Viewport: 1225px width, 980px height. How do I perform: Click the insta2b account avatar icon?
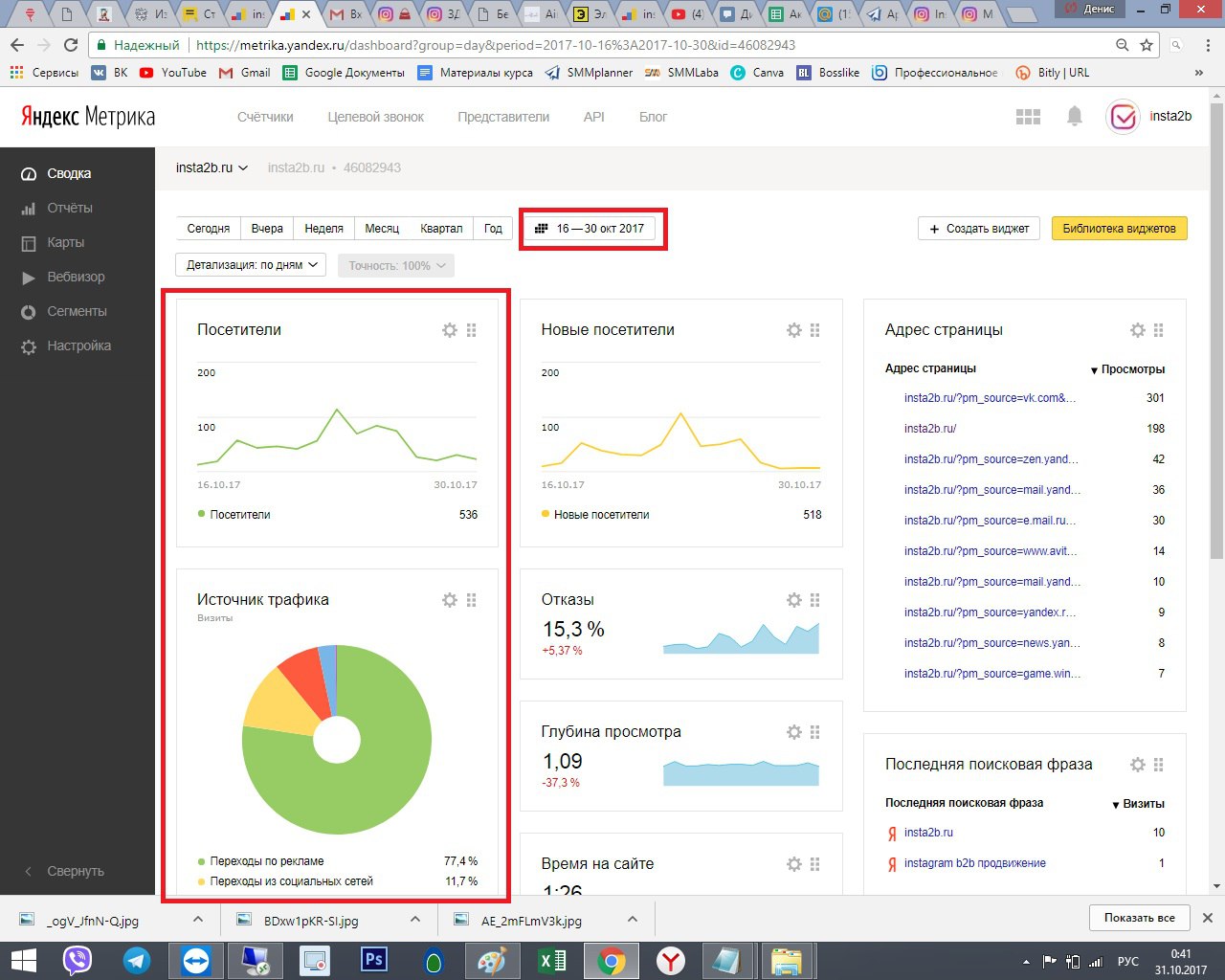1123,117
